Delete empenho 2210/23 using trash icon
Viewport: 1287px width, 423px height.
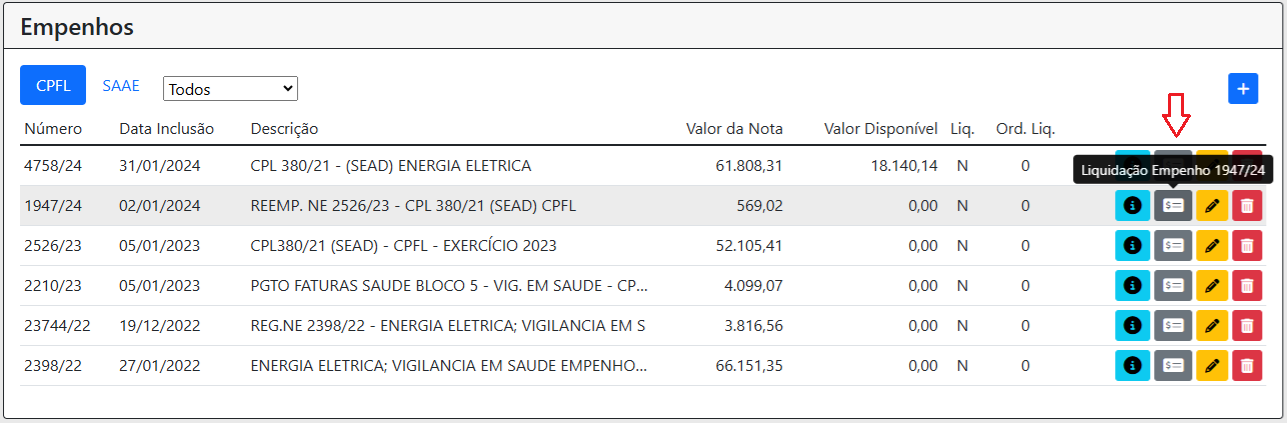click(x=1248, y=286)
